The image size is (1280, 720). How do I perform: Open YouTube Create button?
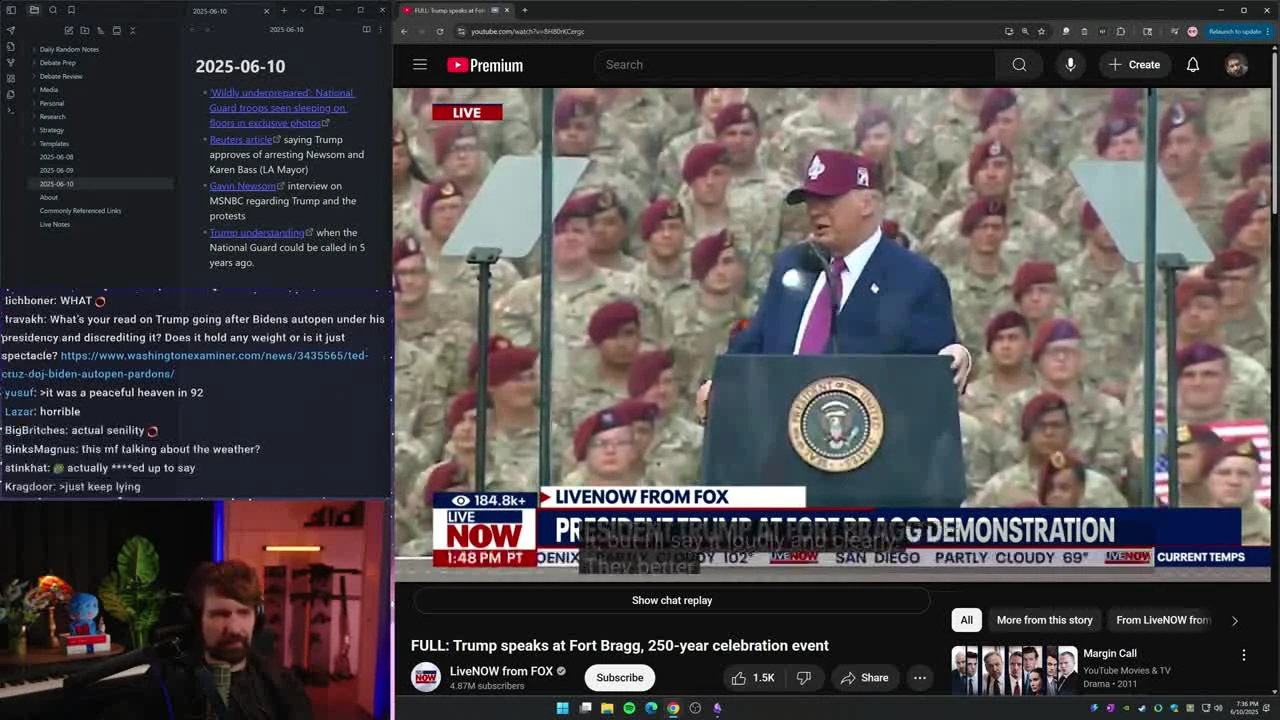coord(1134,65)
